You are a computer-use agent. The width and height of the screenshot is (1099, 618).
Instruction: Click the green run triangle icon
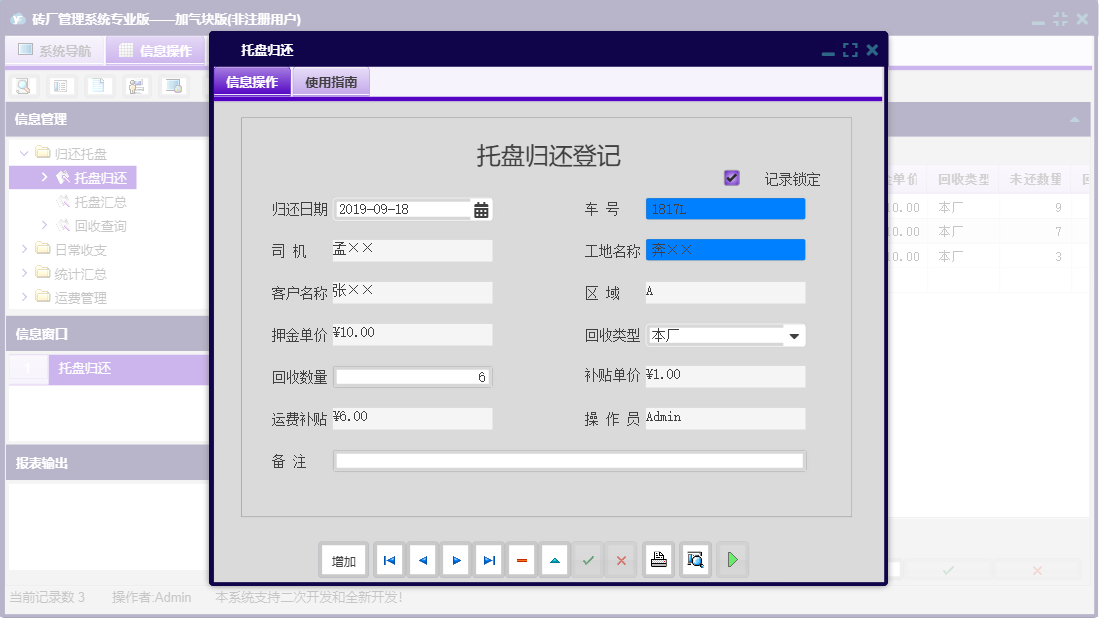(x=732, y=560)
